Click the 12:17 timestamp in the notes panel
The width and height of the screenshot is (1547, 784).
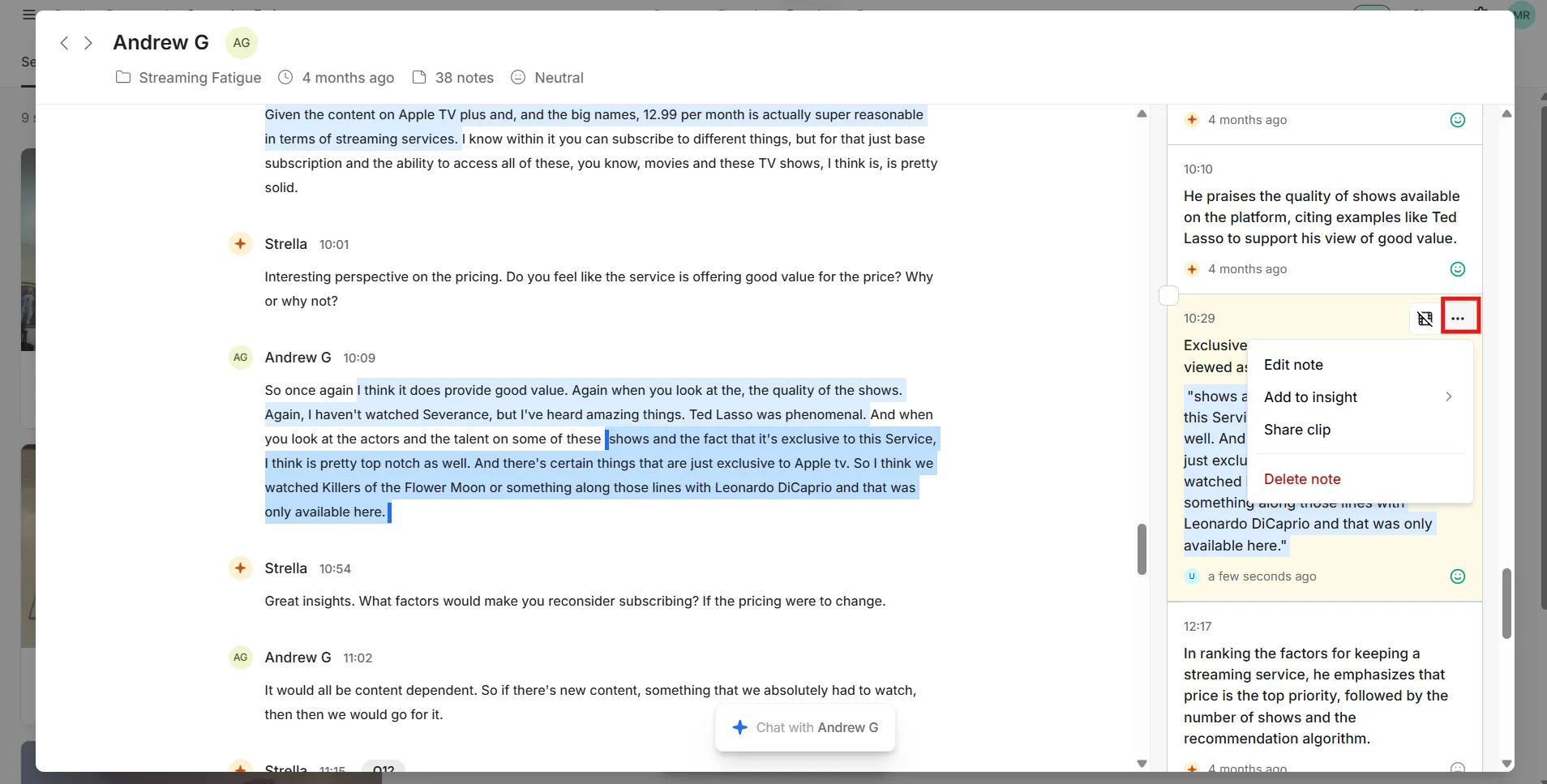[x=1198, y=626]
